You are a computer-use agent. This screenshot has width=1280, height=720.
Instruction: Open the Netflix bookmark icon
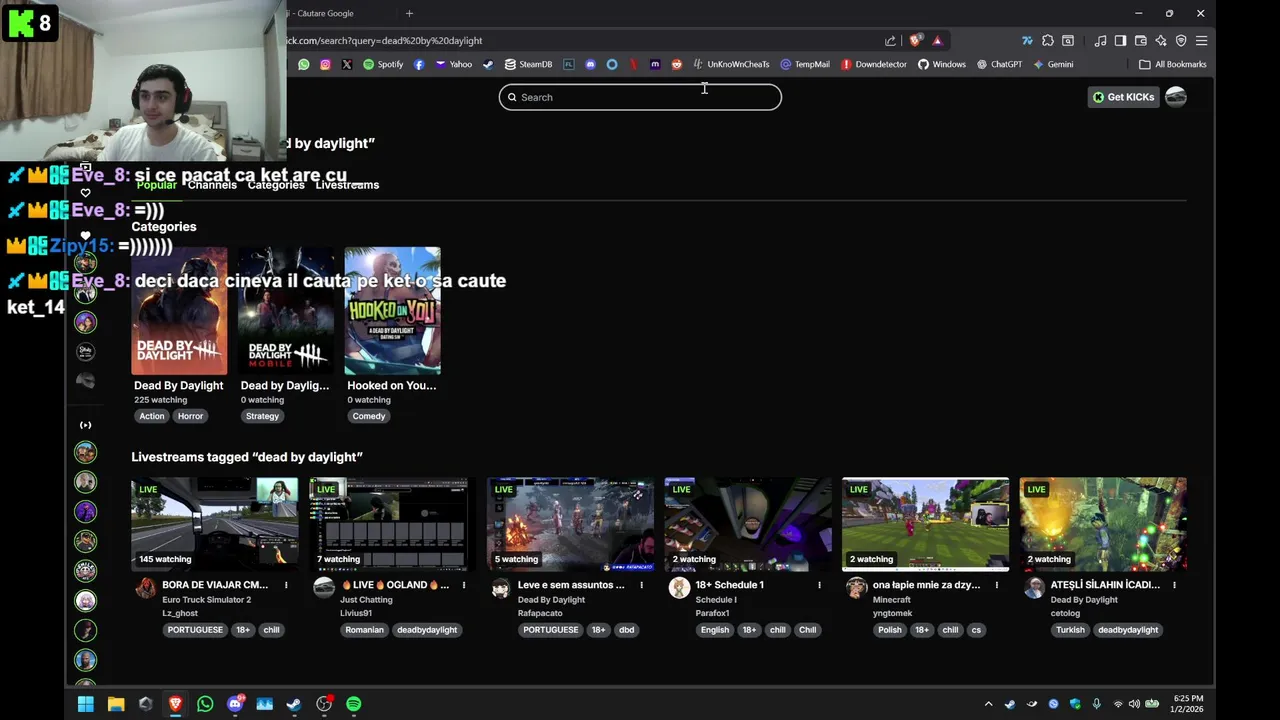coord(633,64)
